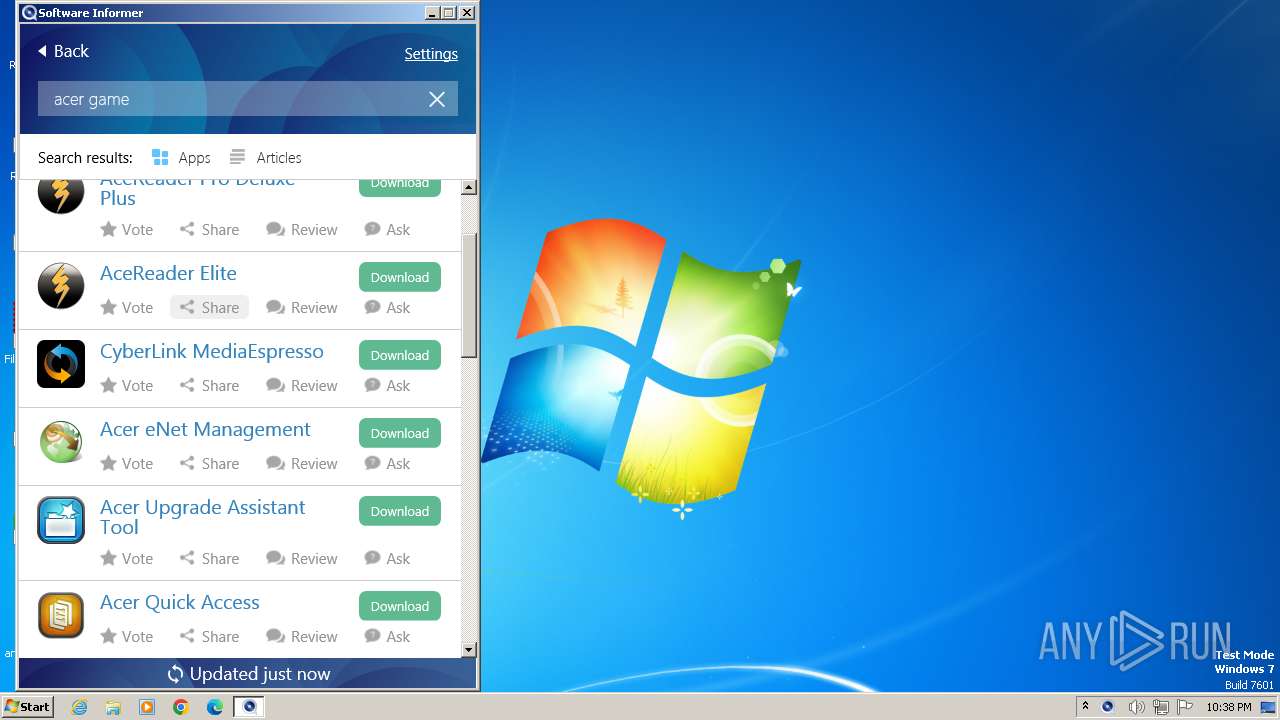Click the results list scroll down arrow
The width and height of the screenshot is (1280, 720).
coord(469,649)
